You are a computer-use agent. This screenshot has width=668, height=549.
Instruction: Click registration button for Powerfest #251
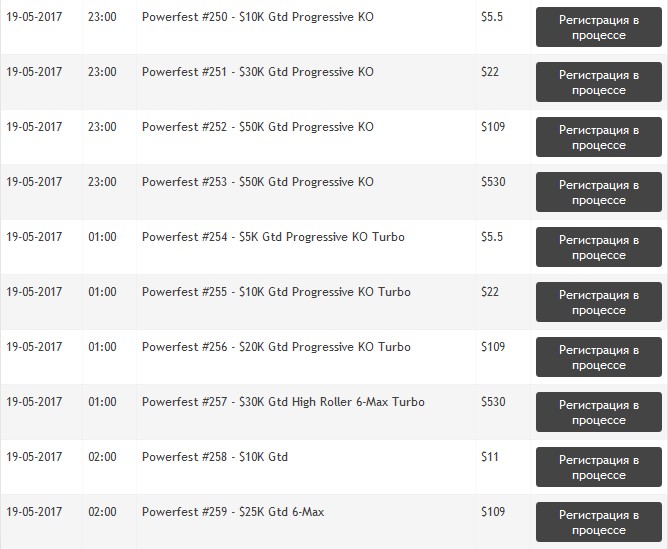click(599, 82)
